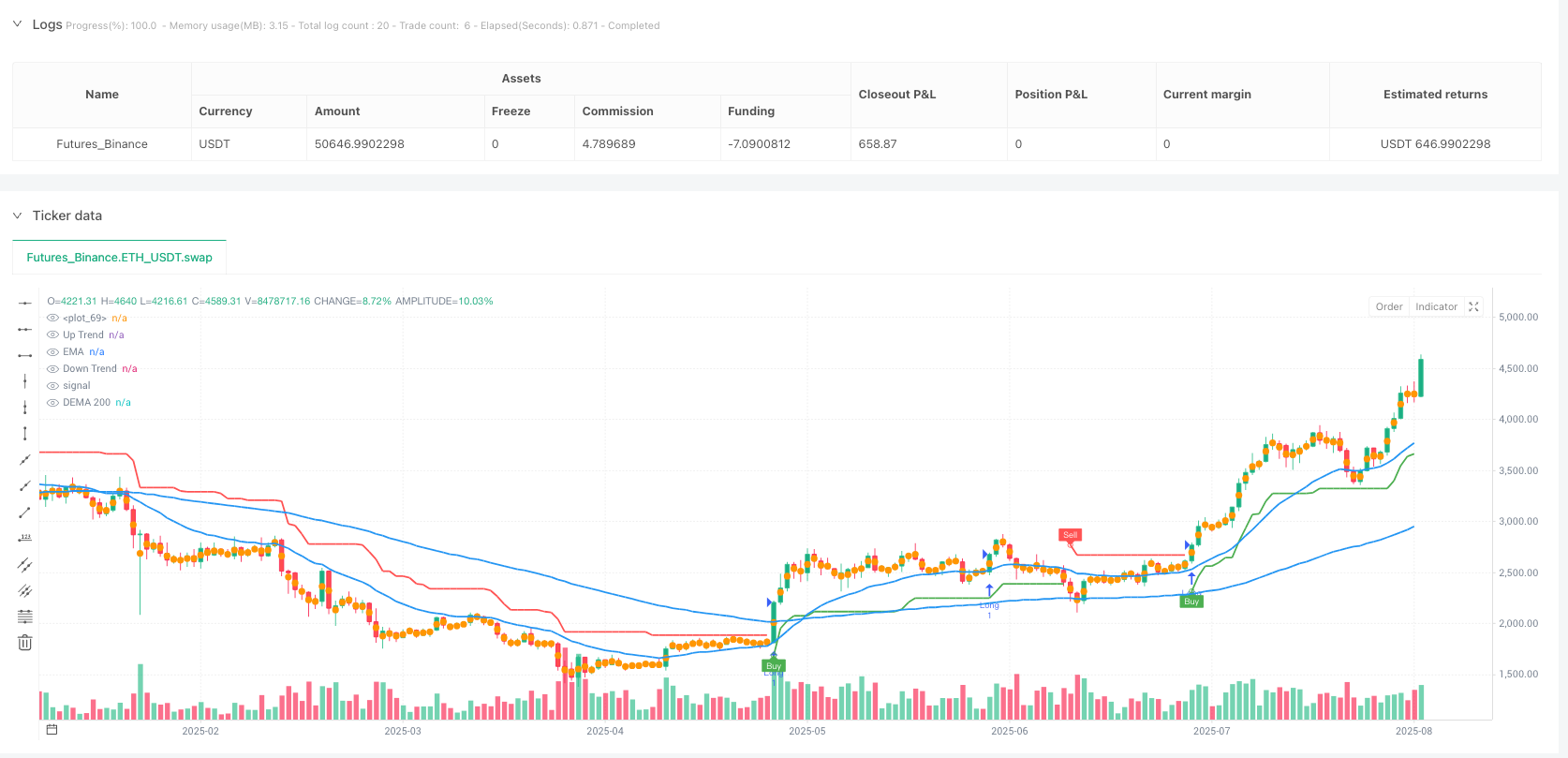Choose the diagonal line segment tool
1568x758 pixels.
click(25, 513)
